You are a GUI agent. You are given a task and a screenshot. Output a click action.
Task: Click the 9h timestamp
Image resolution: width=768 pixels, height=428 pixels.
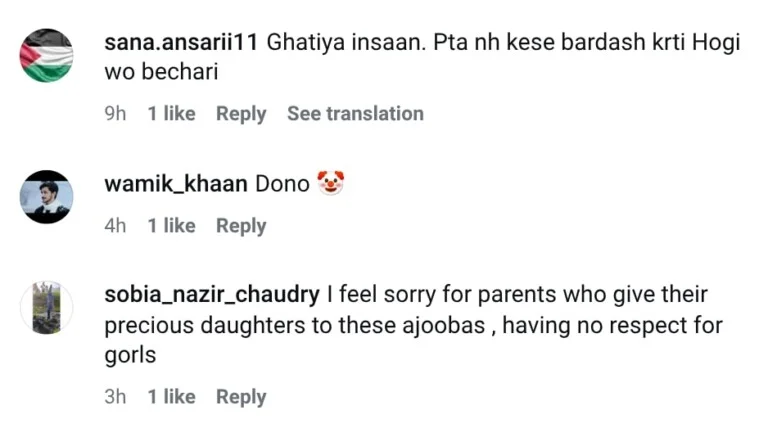(x=115, y=114)
